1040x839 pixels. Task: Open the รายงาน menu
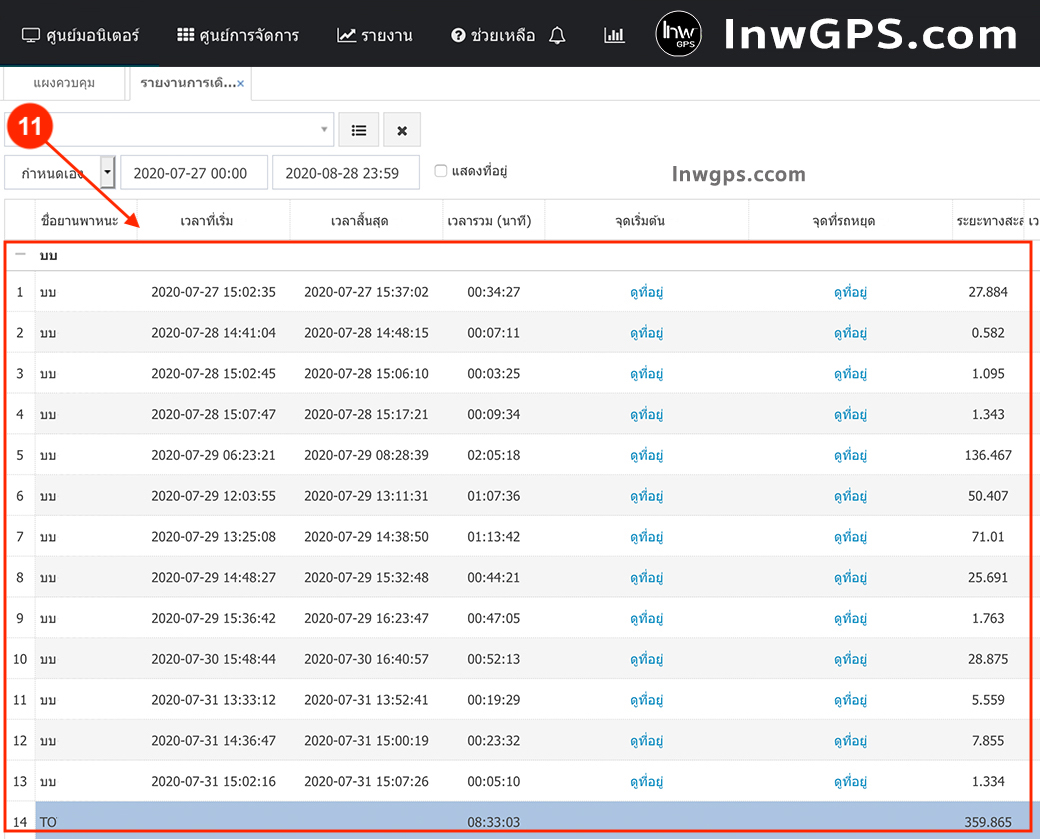coord(375,36)
